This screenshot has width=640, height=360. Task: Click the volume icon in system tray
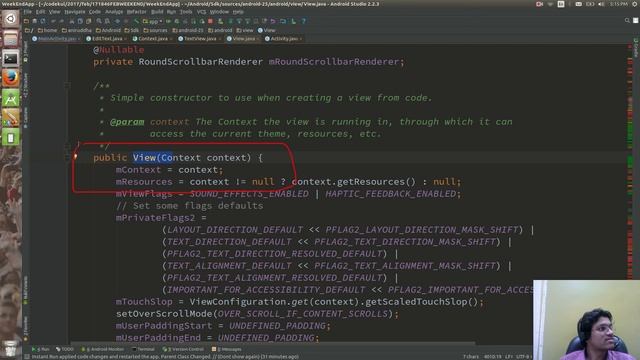(x=601, y=4)
